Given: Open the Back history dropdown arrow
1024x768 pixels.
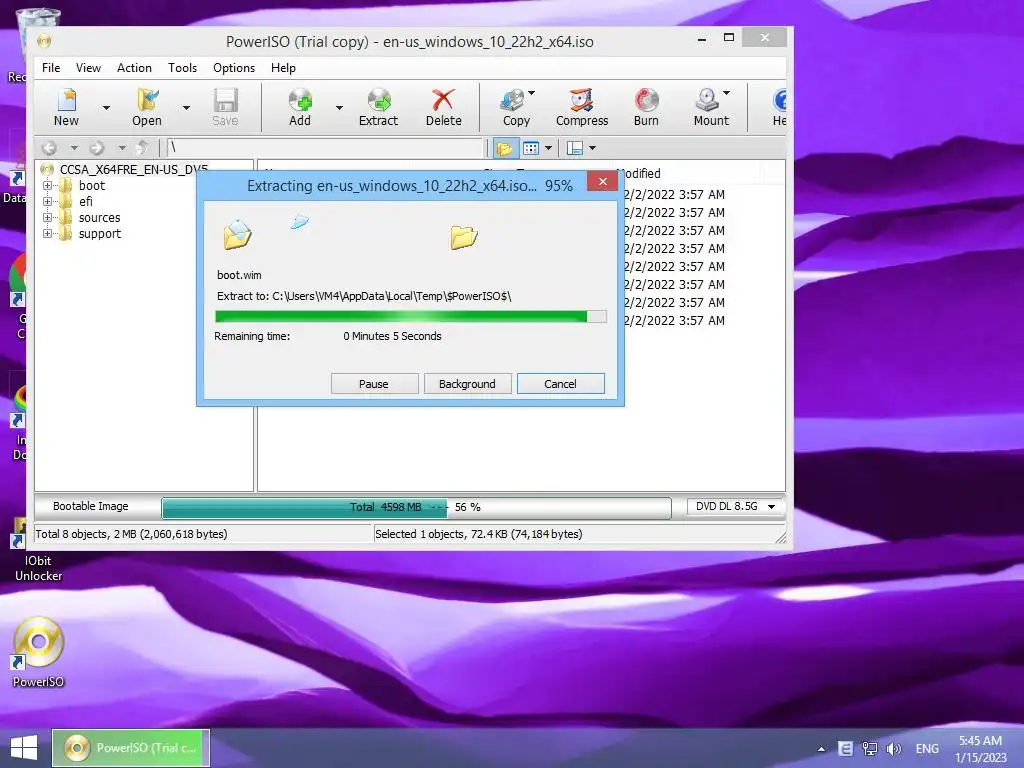Looking at the screenshot, I should [x=74, y=148].
